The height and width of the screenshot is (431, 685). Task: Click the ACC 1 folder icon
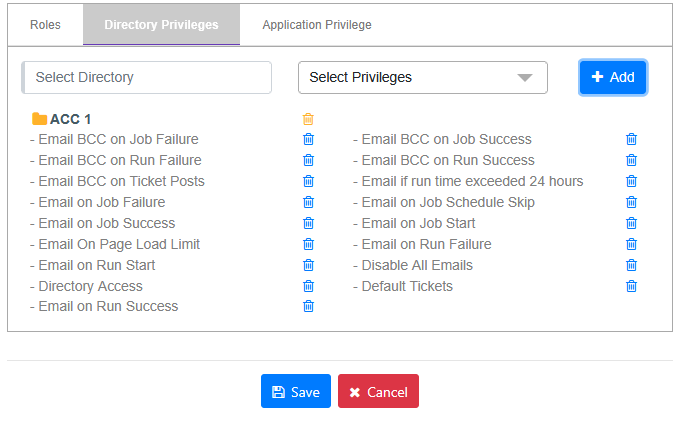pyautogui.click(x=40, y=119)
